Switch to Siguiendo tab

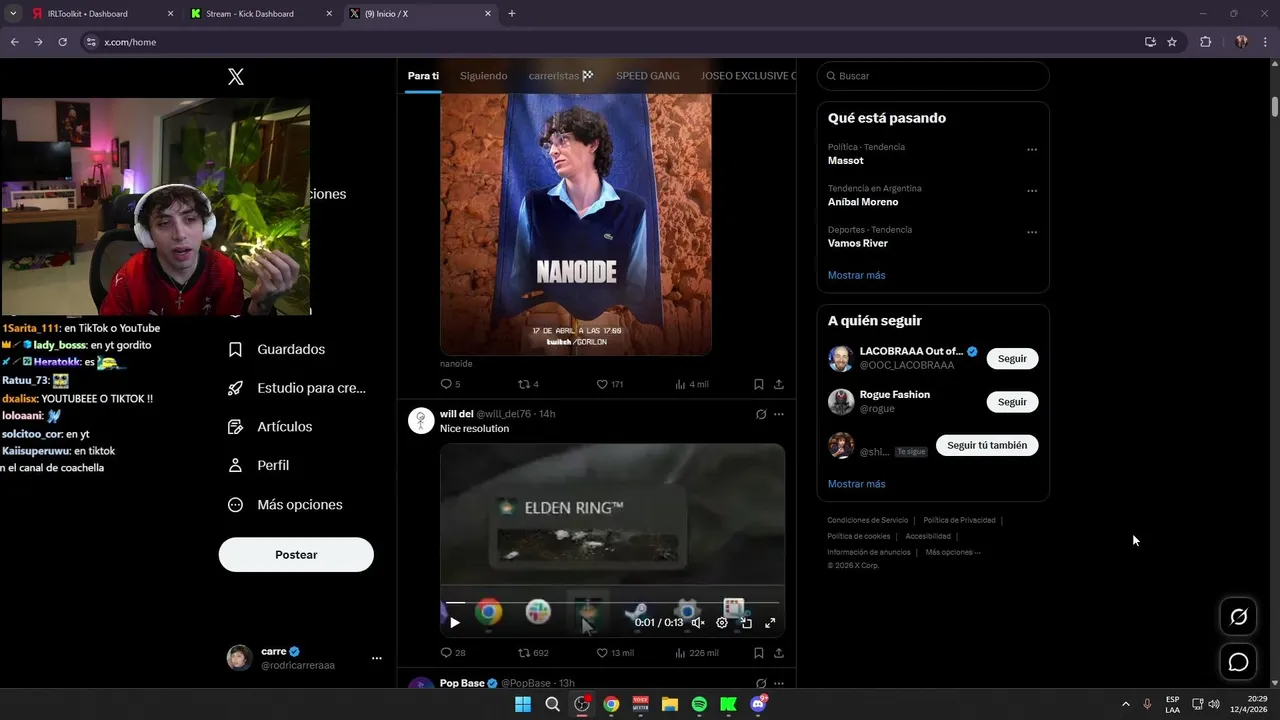tap(484, 76)
